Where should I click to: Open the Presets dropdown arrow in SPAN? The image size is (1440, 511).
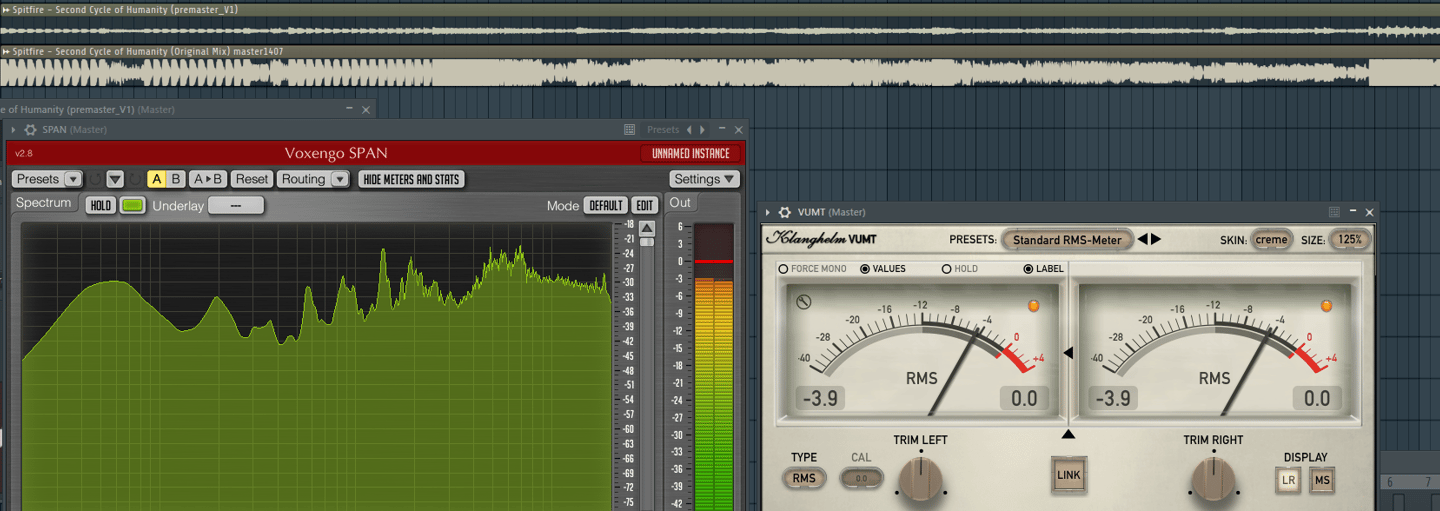(x=73, y=179)
